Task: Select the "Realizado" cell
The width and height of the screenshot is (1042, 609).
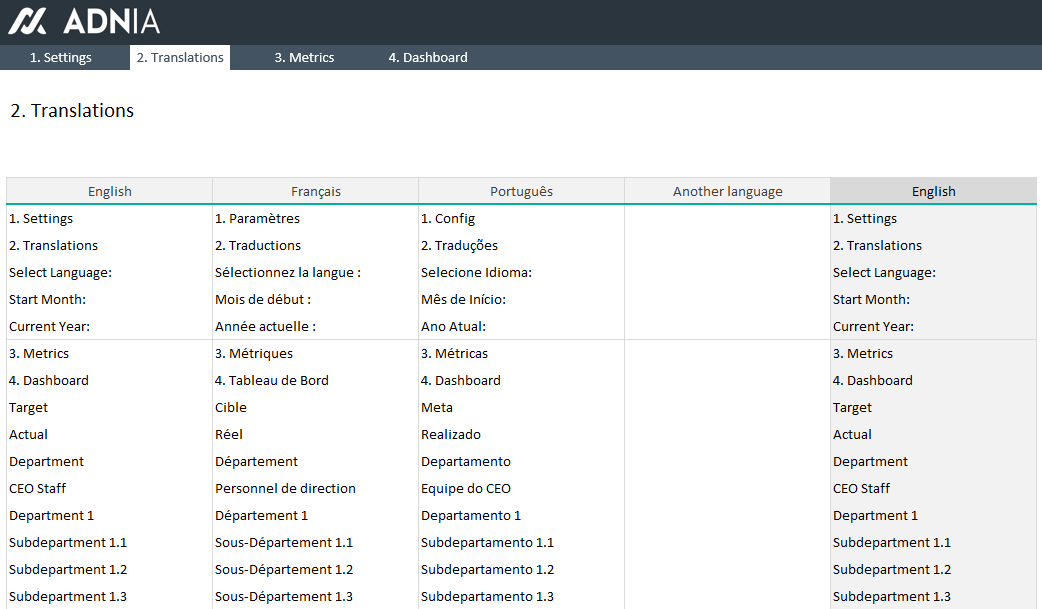Action: [x=451, y=434]
